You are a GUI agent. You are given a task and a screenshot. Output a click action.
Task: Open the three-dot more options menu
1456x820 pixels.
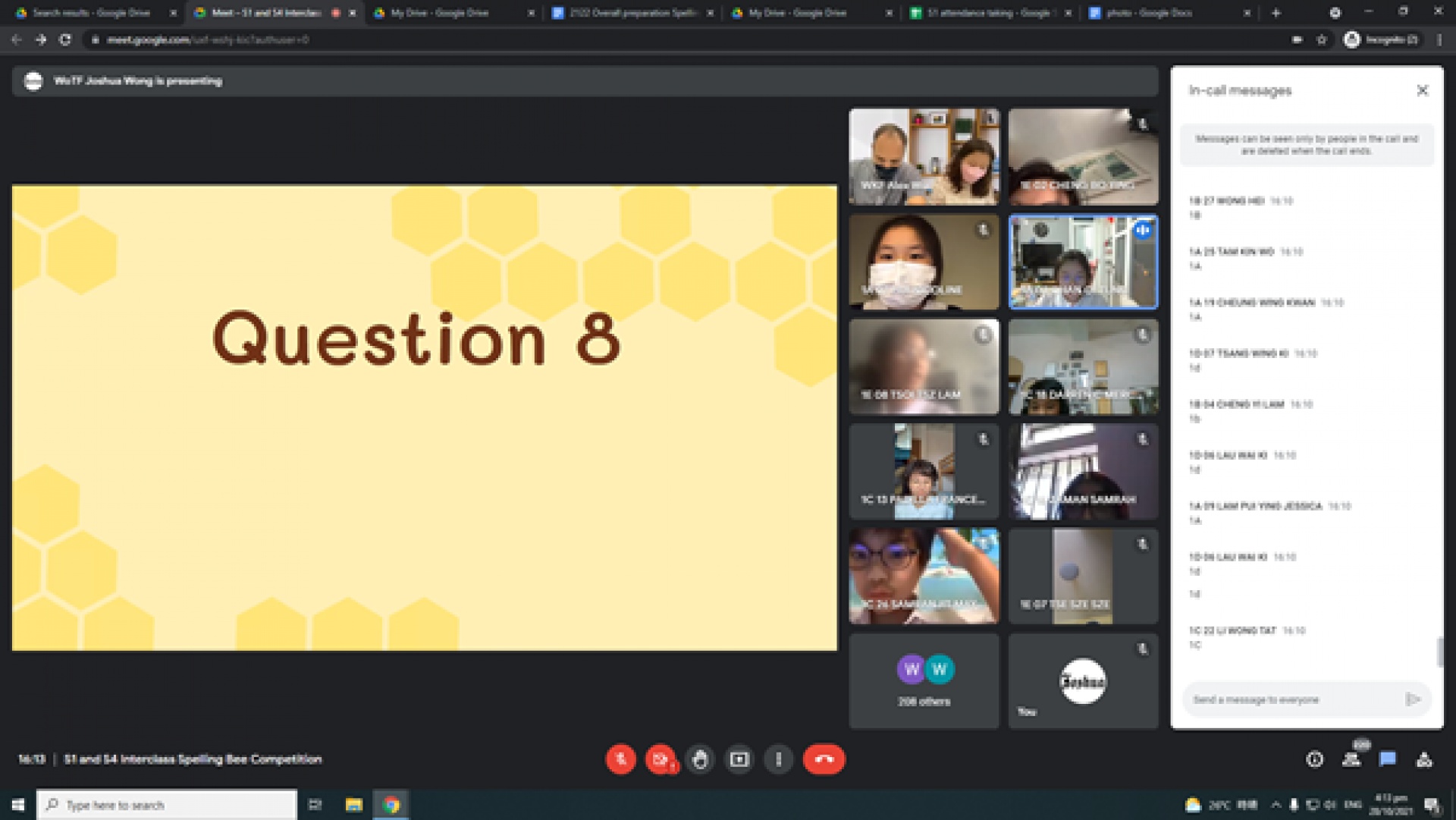coord(779,759)
